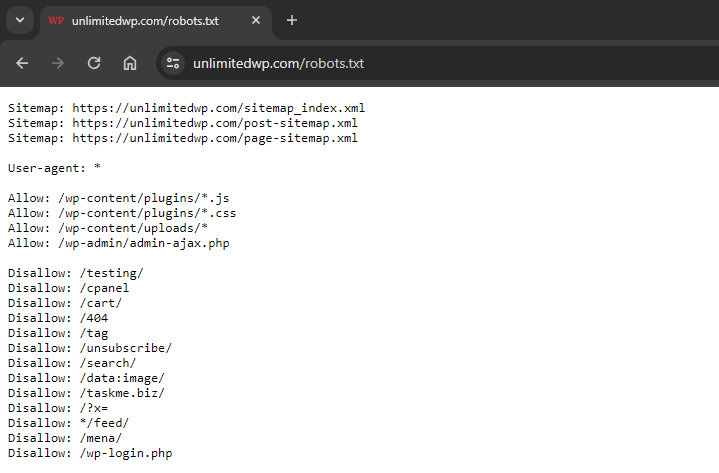Click the 'Disallow: /testing/' line
Image resolution: width=719 pixels, height=473 pixels.
click(76, 273)
